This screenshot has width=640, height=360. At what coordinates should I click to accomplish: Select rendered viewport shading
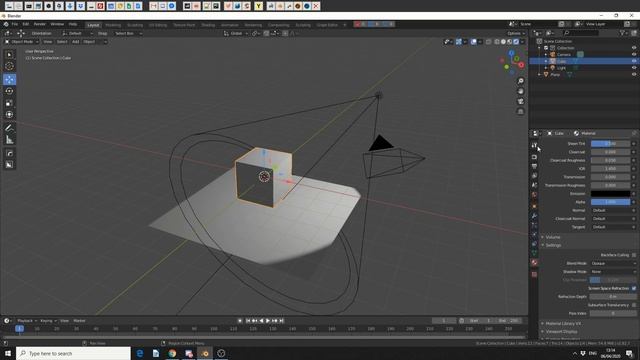point(516,42)
